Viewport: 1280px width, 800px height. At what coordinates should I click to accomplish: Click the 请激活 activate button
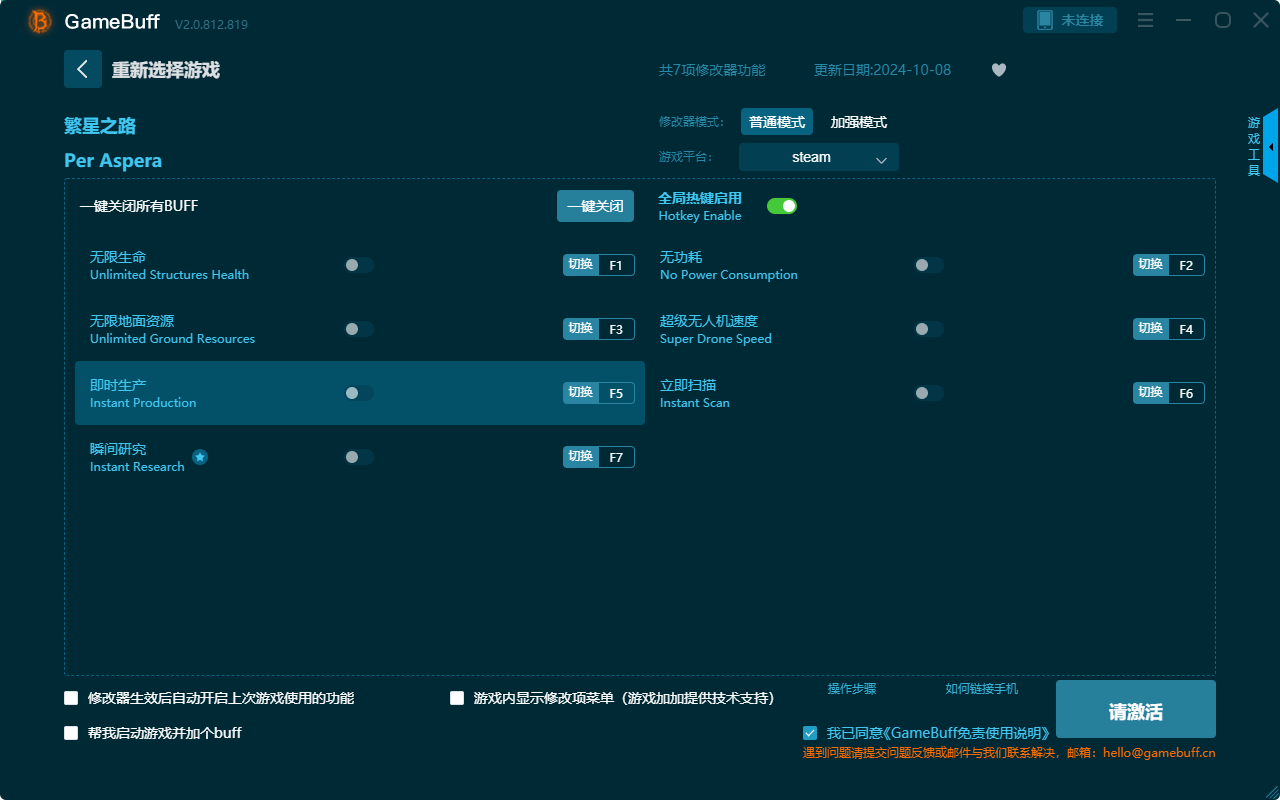coord(1135,710)
